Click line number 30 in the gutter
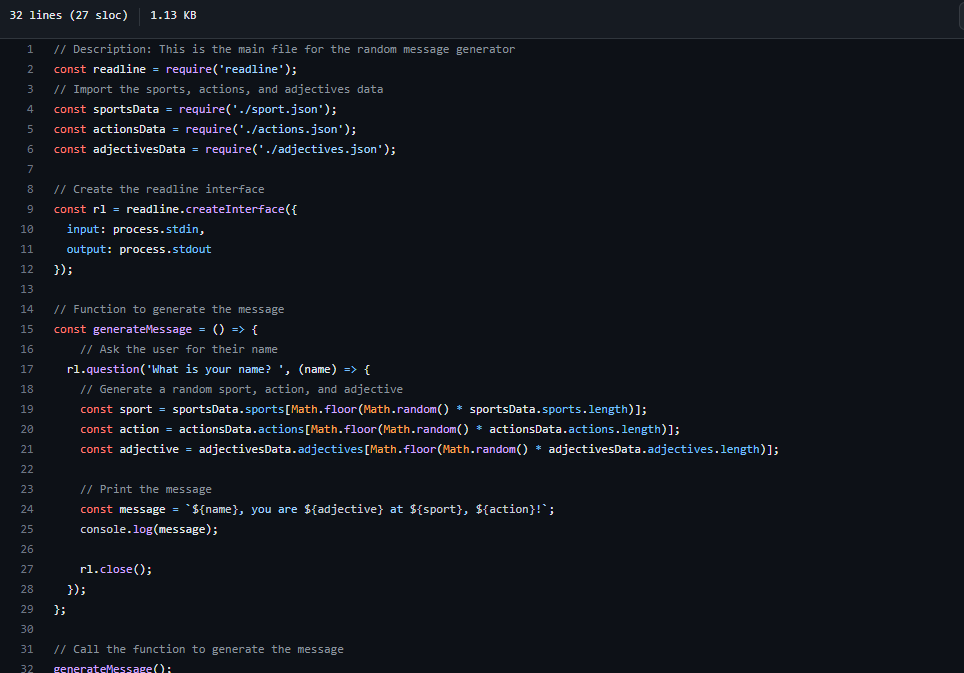Image resolution: width=964 pixels, height=673 pixels. 27,629
